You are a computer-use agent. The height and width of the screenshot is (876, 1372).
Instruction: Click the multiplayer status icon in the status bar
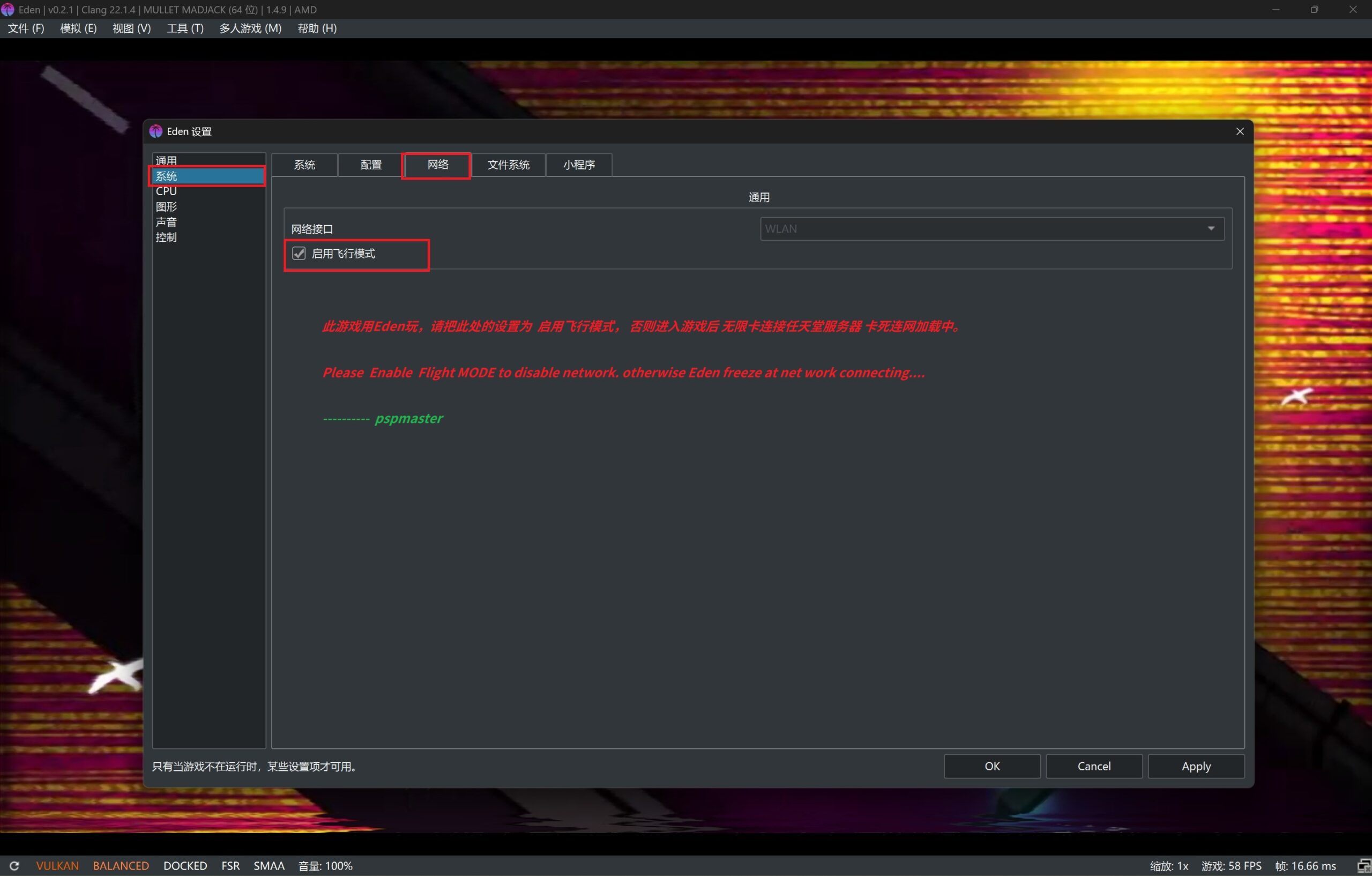(x=1364, y=865)
